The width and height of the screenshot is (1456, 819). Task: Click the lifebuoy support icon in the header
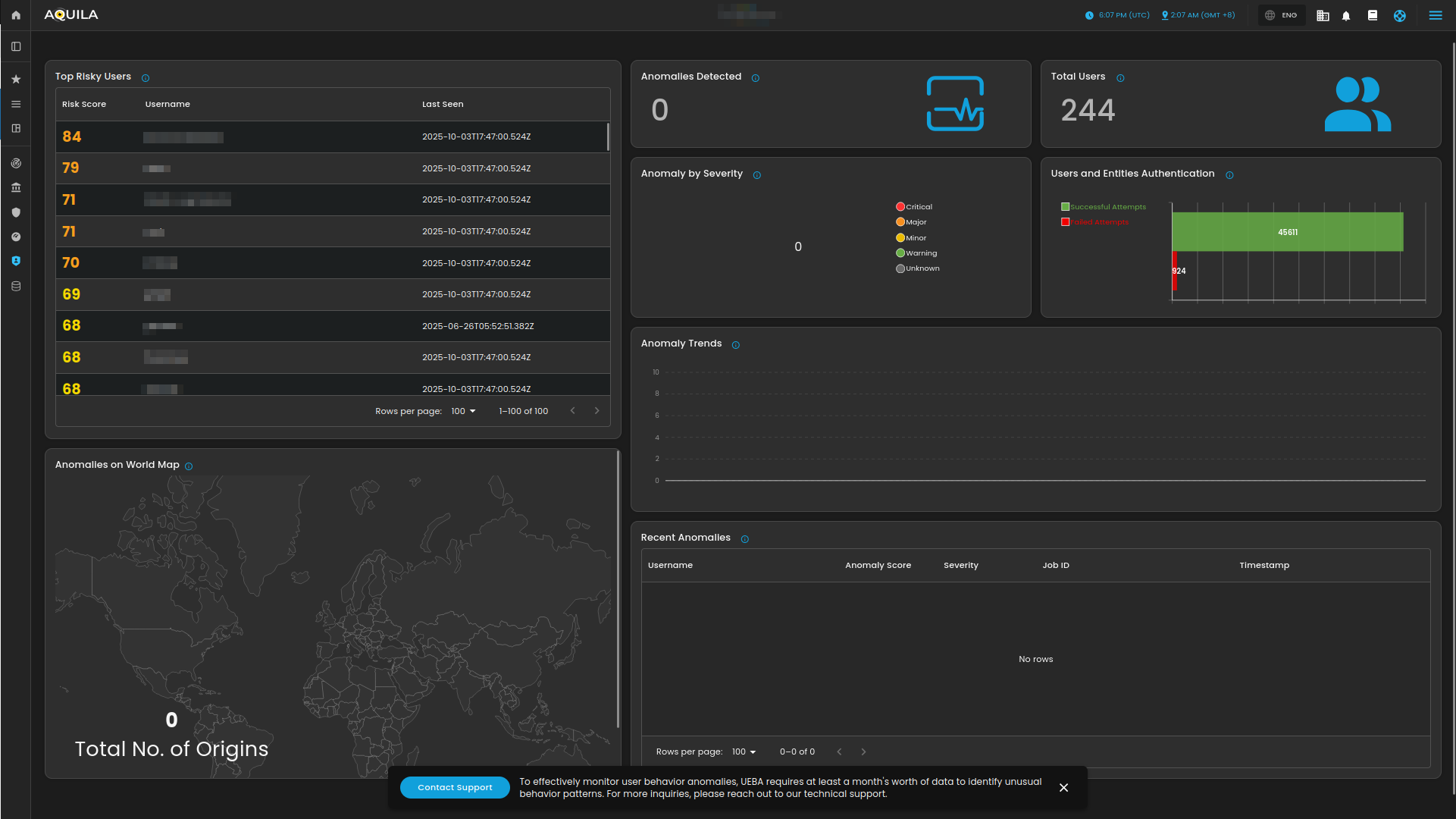pos(1399,15)
